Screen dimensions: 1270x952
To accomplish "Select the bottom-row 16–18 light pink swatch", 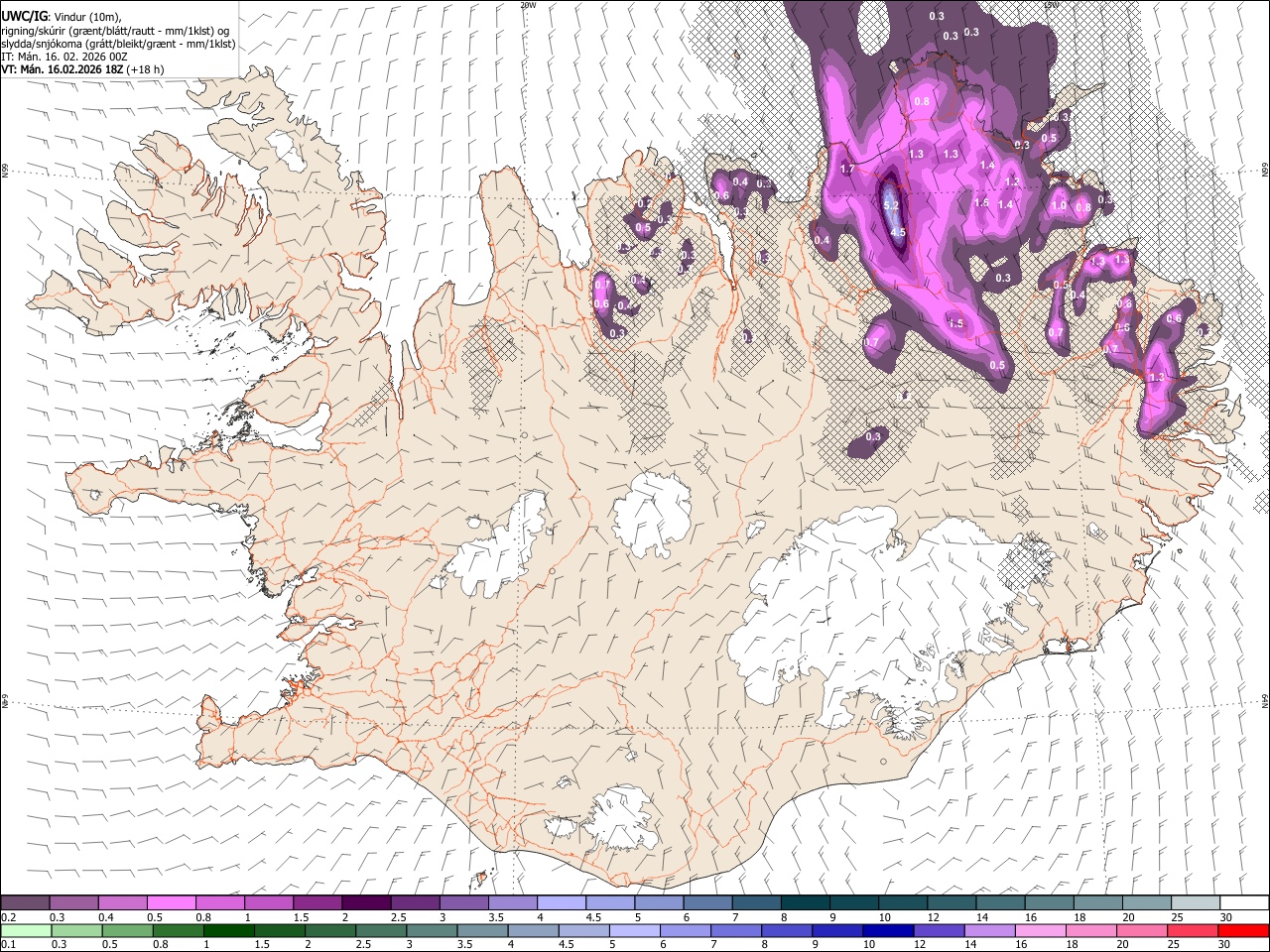I will click(1040, 930).
